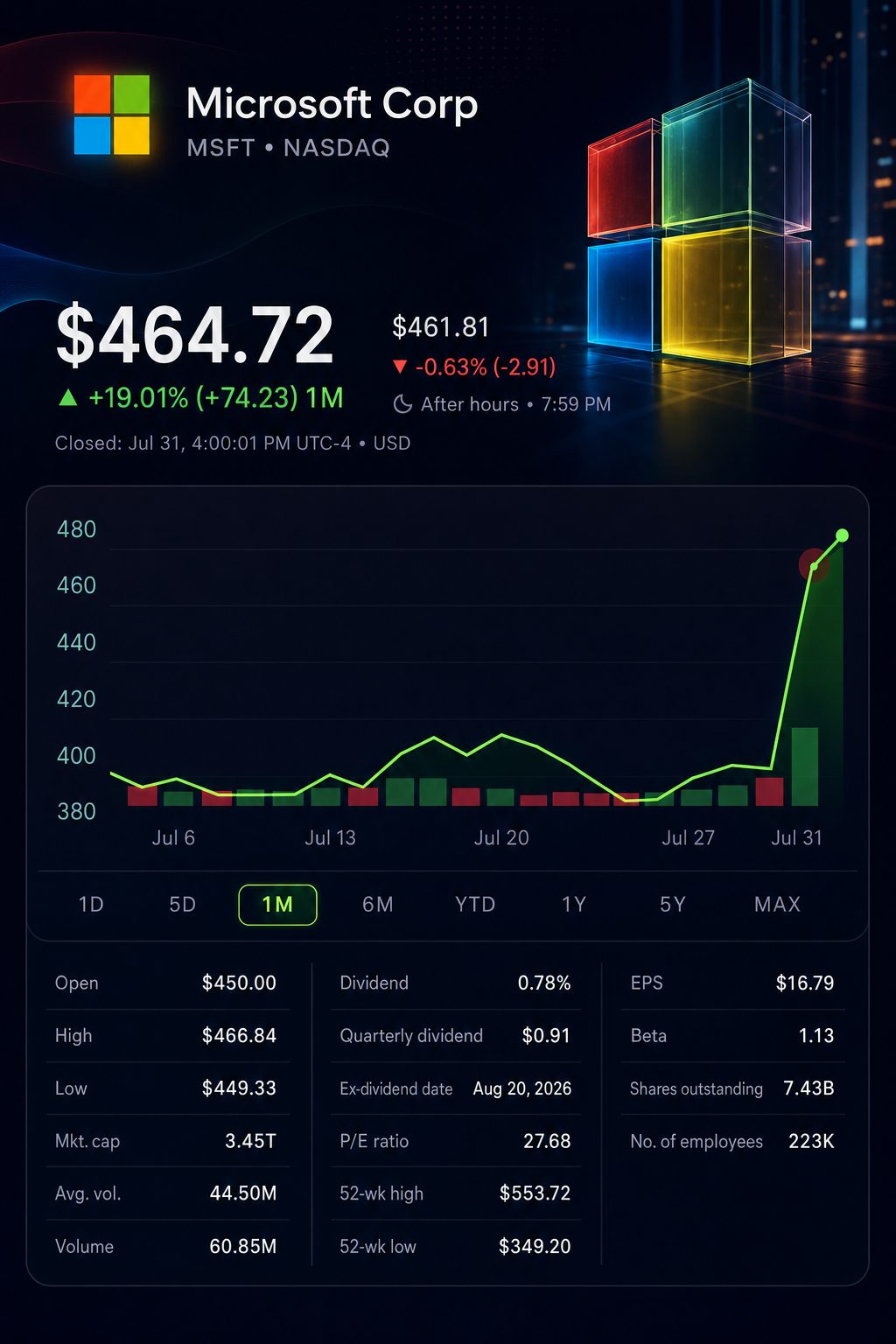Click the Jul 6 x-axis date
The image size is (896, 1344).
(x=173, y=837)
